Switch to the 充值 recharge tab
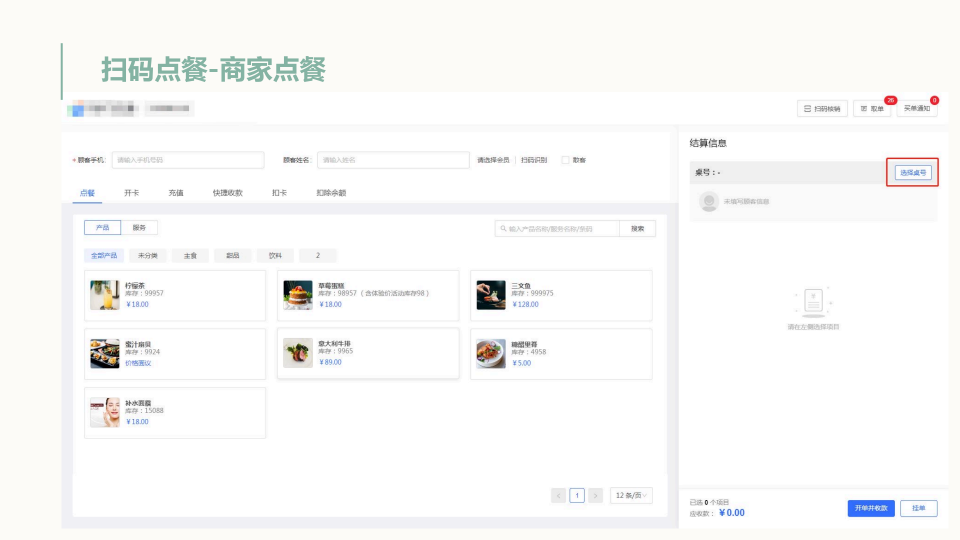Image resolution: width=960 pixels, height=540 pixels. 176,193
